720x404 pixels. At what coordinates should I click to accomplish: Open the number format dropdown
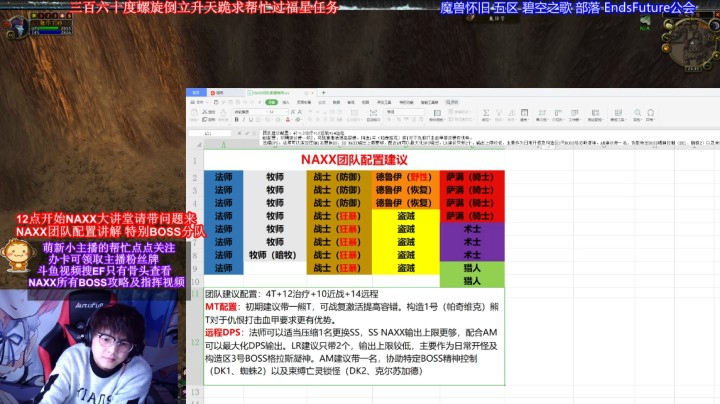tap(405, 112)
